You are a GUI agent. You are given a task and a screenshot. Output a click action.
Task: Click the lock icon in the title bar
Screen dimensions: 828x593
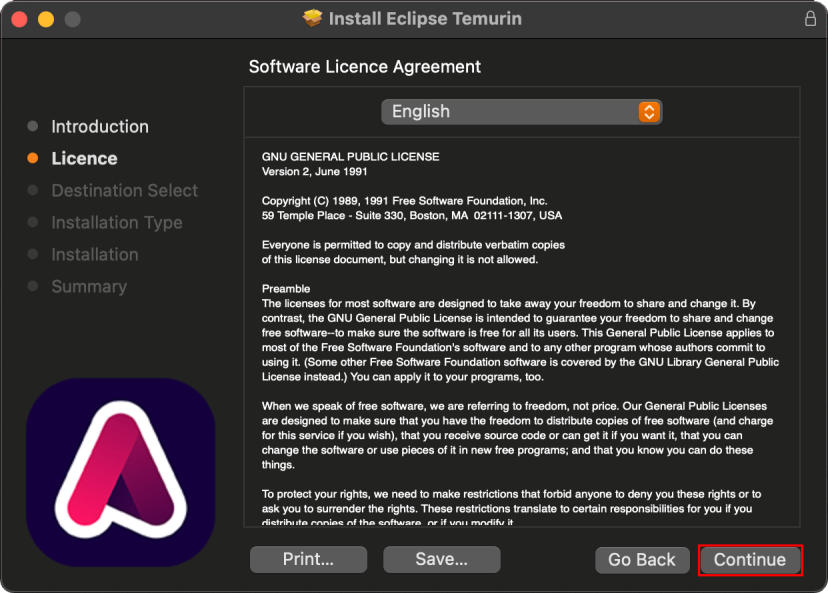pos(810,19)
